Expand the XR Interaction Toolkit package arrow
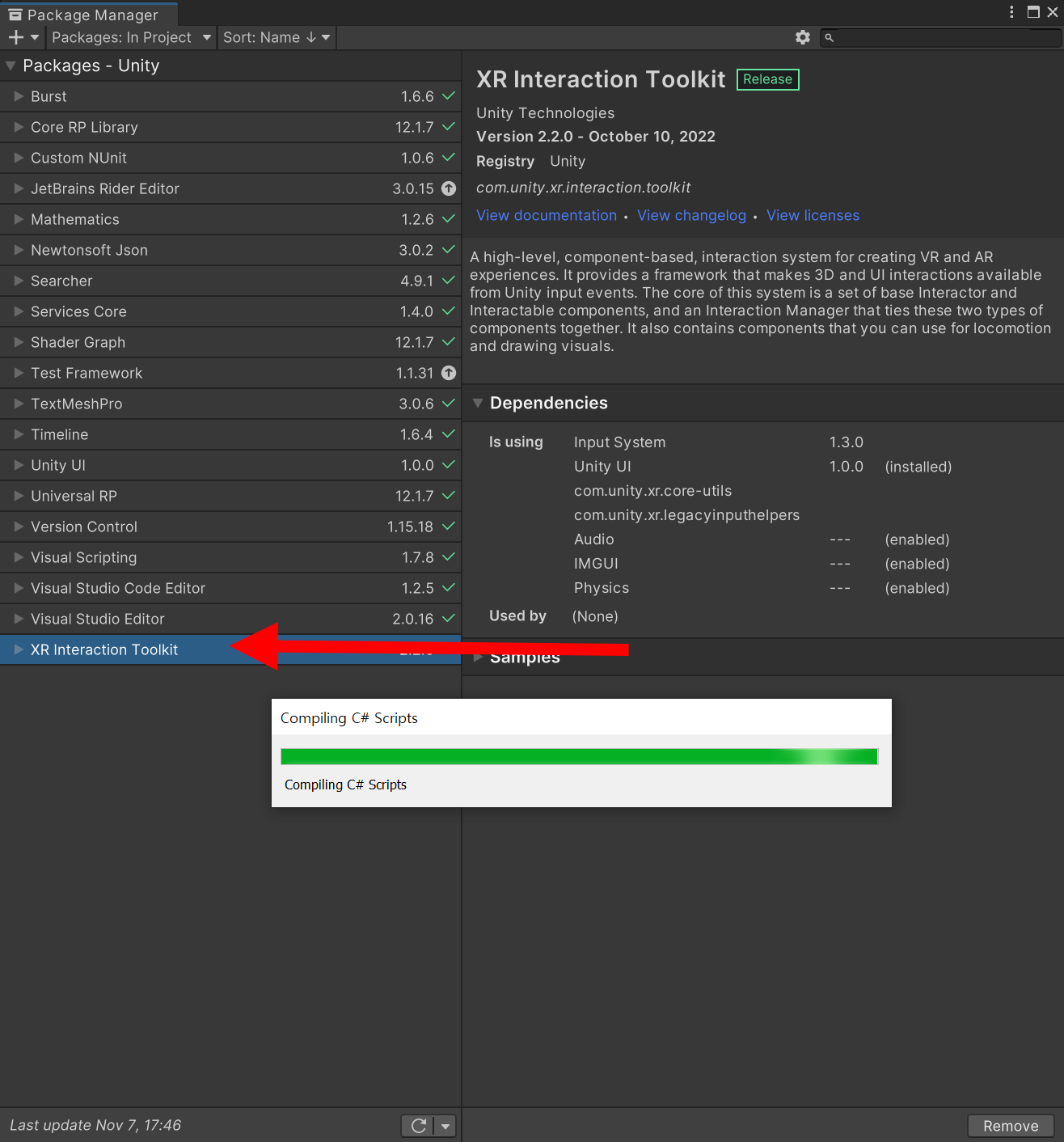The image size is (1064, 1142). pos(19,649)
